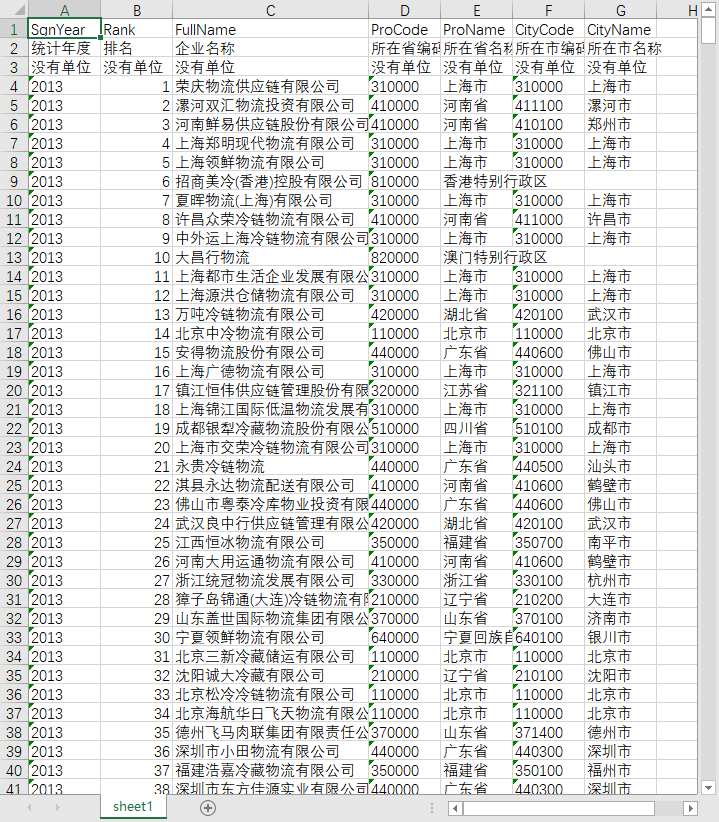
Task: Select column G header
Action: (x=620, y=10)
